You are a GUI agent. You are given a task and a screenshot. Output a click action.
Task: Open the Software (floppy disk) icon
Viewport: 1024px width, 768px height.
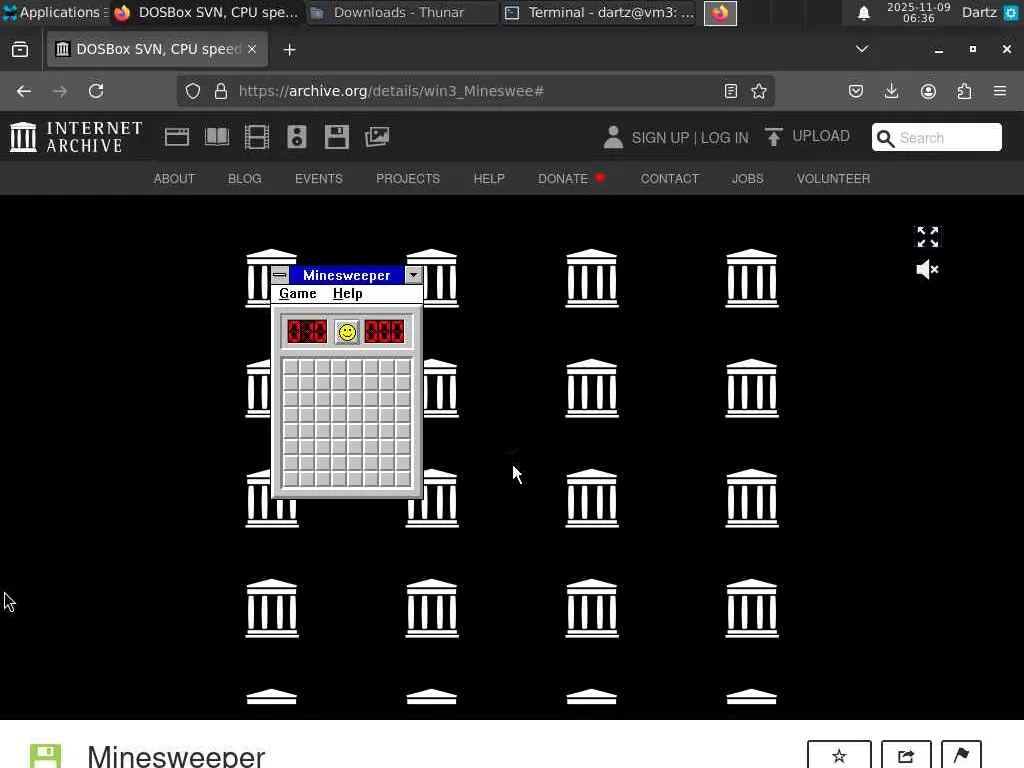337,137
